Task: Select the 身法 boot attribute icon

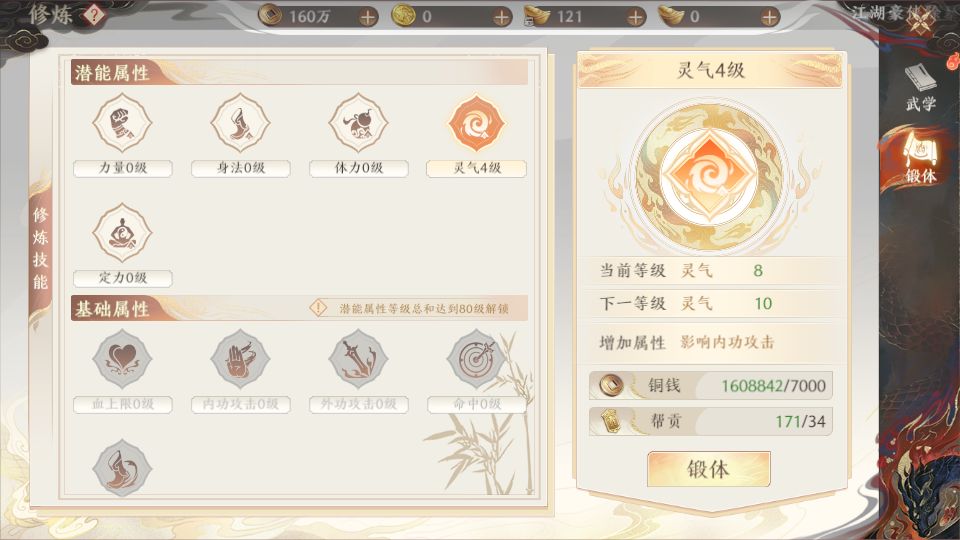Action: [241, 123]
